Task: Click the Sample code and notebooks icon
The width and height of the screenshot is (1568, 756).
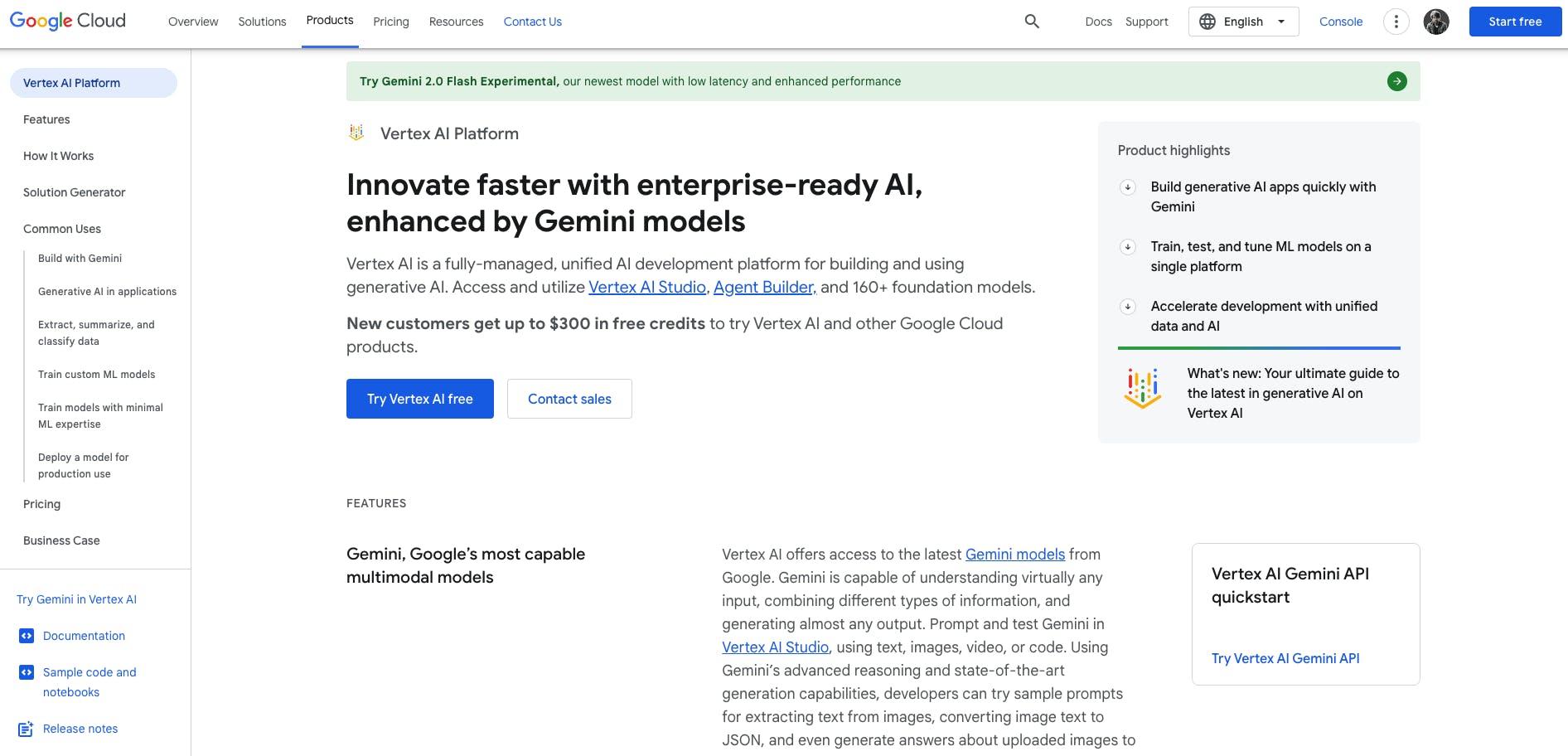Action: (27, 672)
